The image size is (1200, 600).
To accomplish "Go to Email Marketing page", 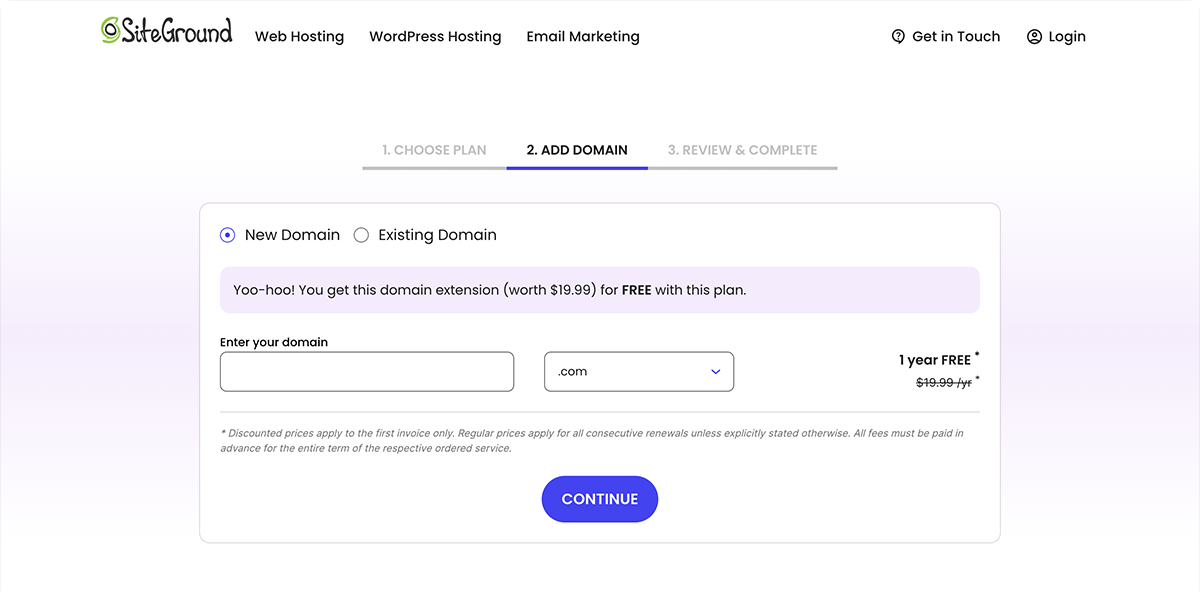I will 583,37.
